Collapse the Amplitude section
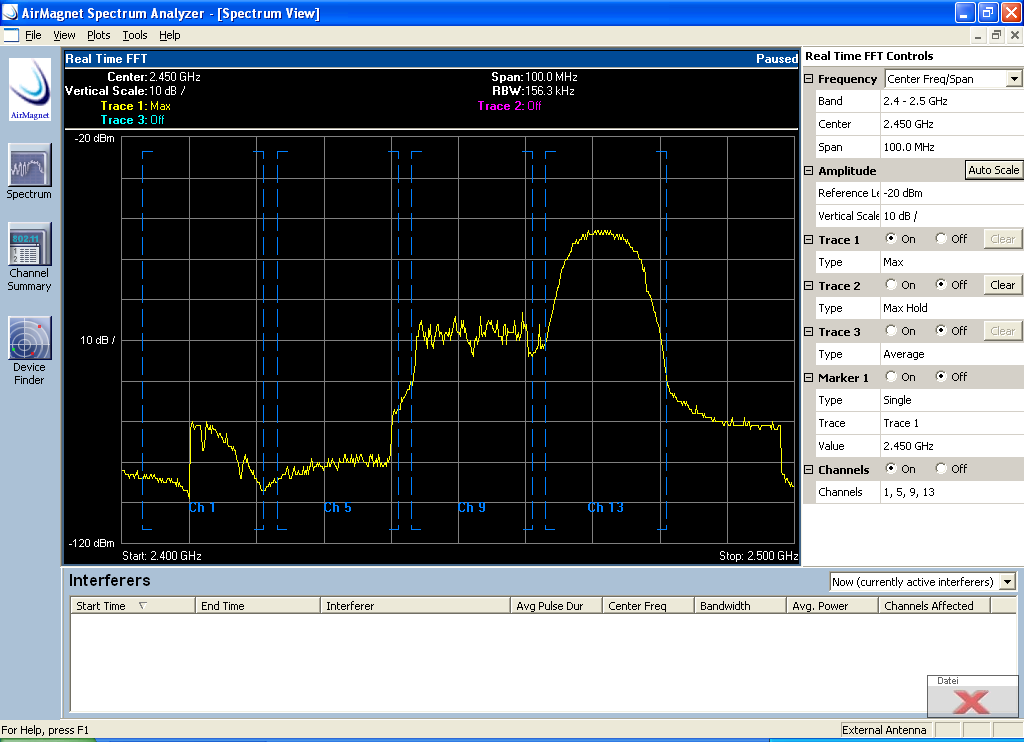 click(808, 170)
